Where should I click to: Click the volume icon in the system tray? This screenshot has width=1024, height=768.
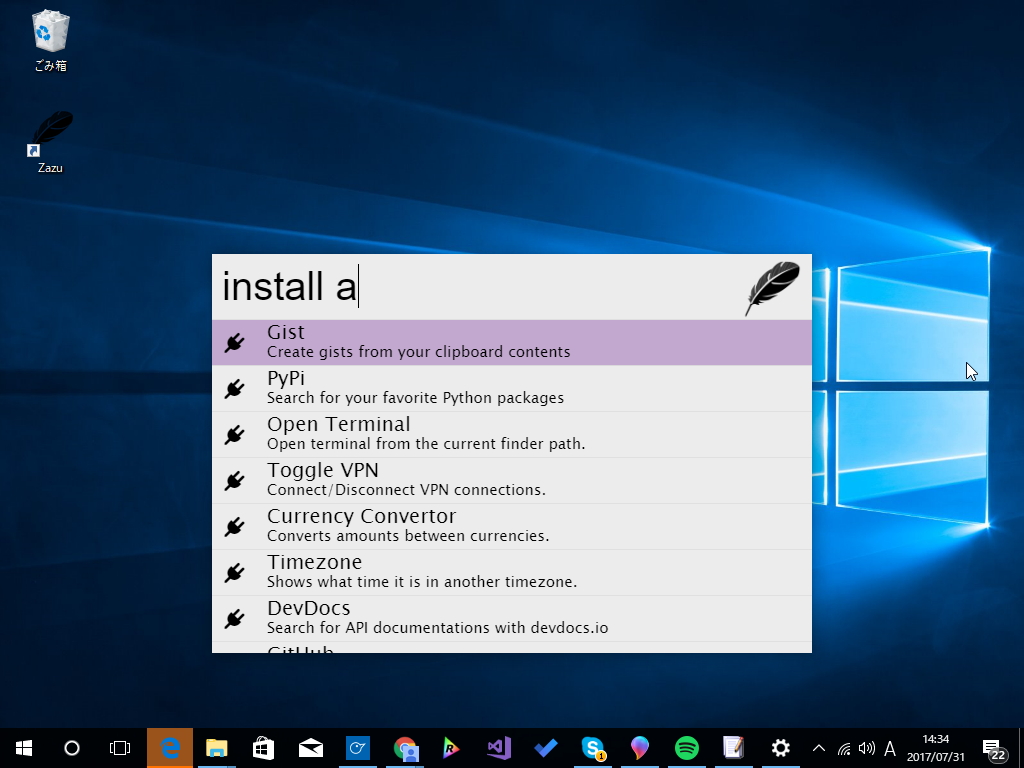click(x=866, y=747)
